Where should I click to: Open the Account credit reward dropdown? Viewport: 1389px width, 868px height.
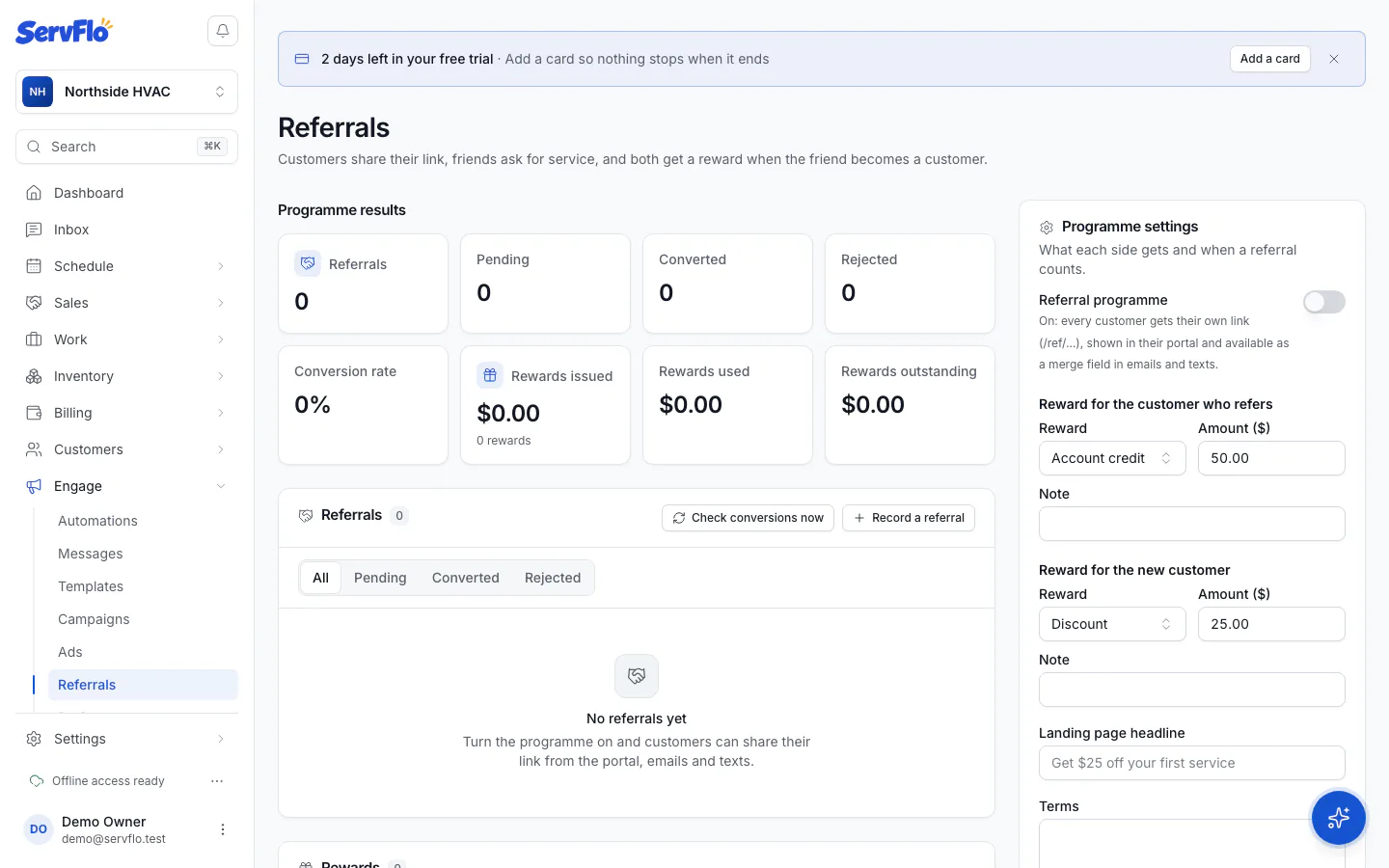pyautogui.click(x=1112, y=458)
